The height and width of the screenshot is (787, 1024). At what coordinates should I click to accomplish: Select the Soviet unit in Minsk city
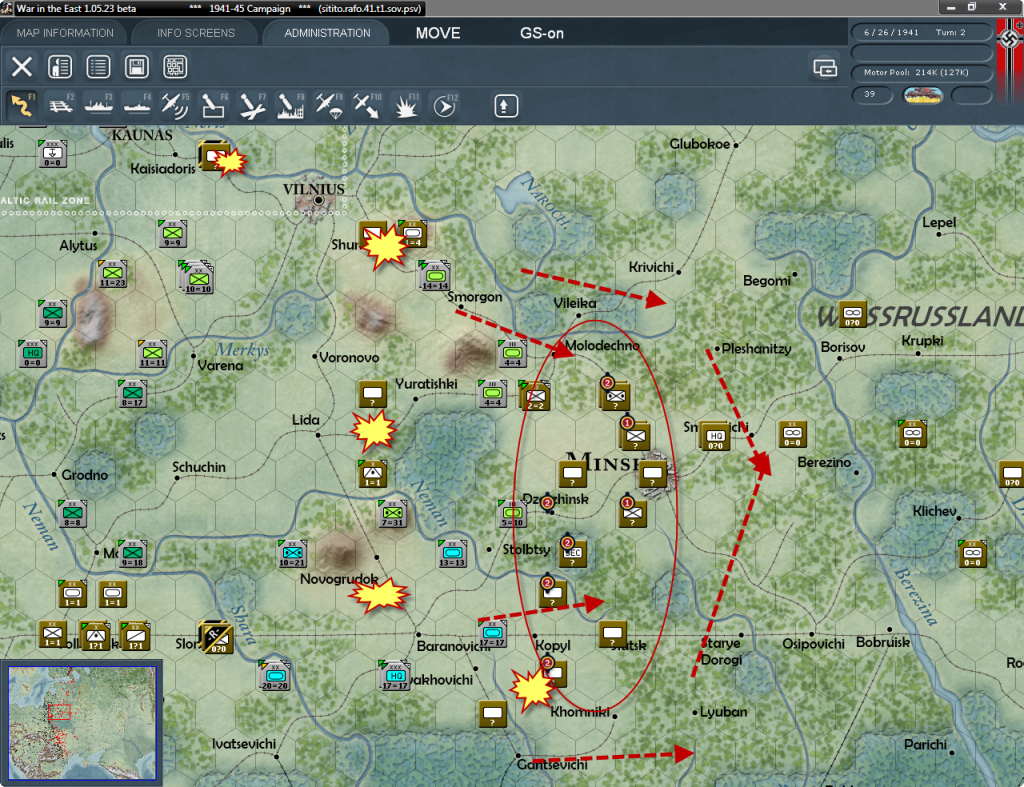click(652, 474)
